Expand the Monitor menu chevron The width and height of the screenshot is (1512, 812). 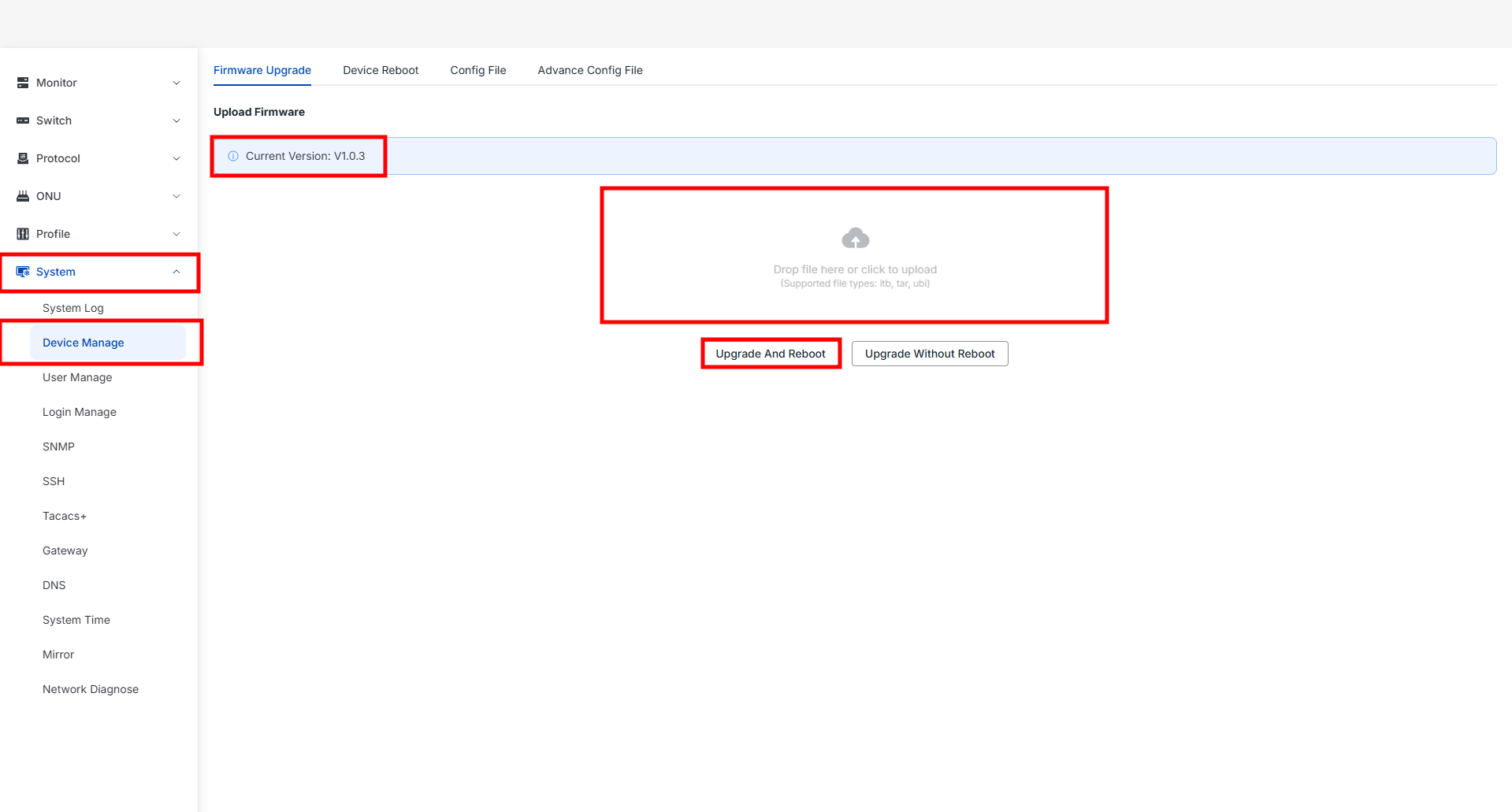pos(176,83)
